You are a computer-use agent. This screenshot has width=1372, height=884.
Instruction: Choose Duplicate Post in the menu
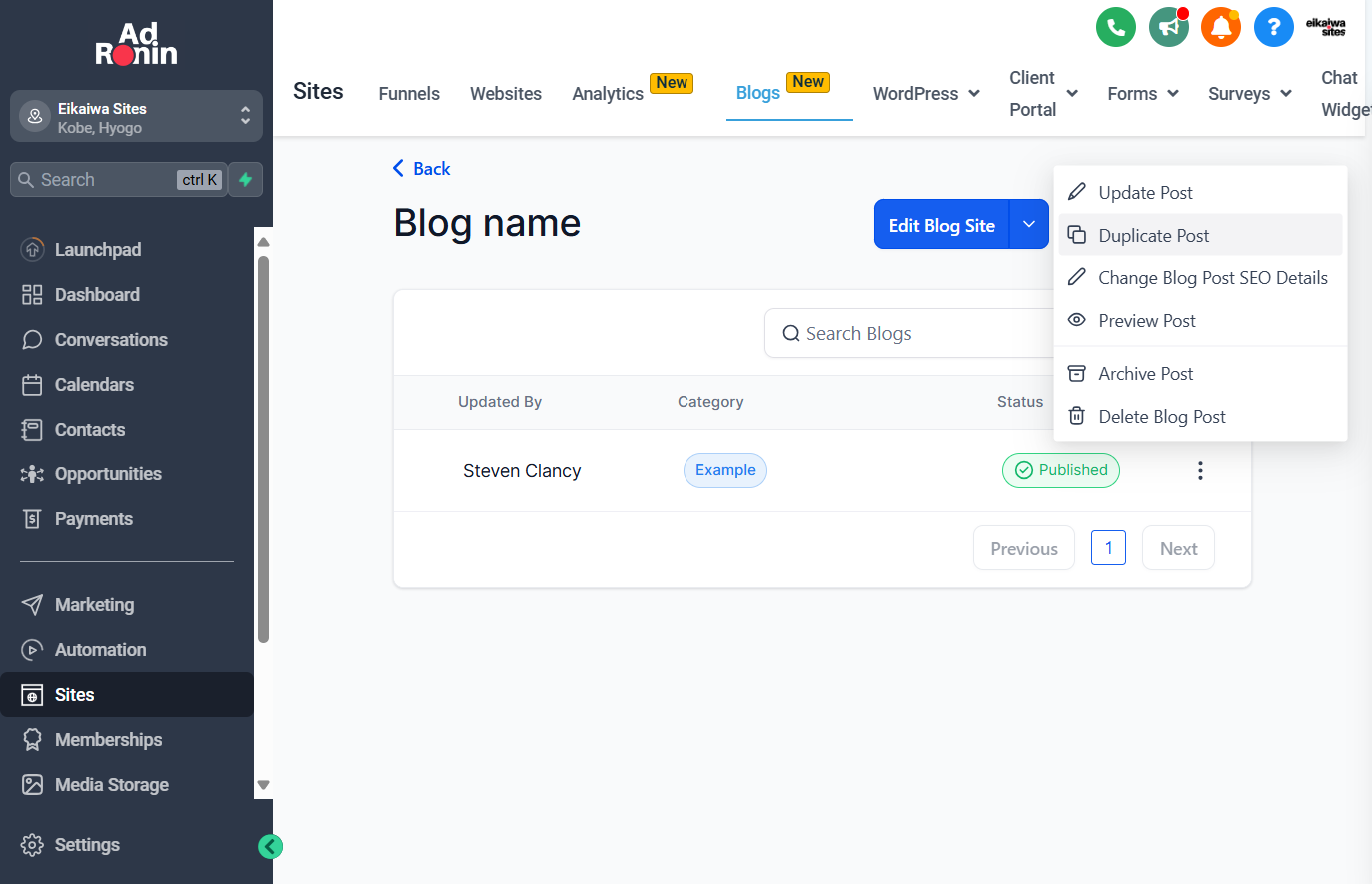(x=1200, y=235)
